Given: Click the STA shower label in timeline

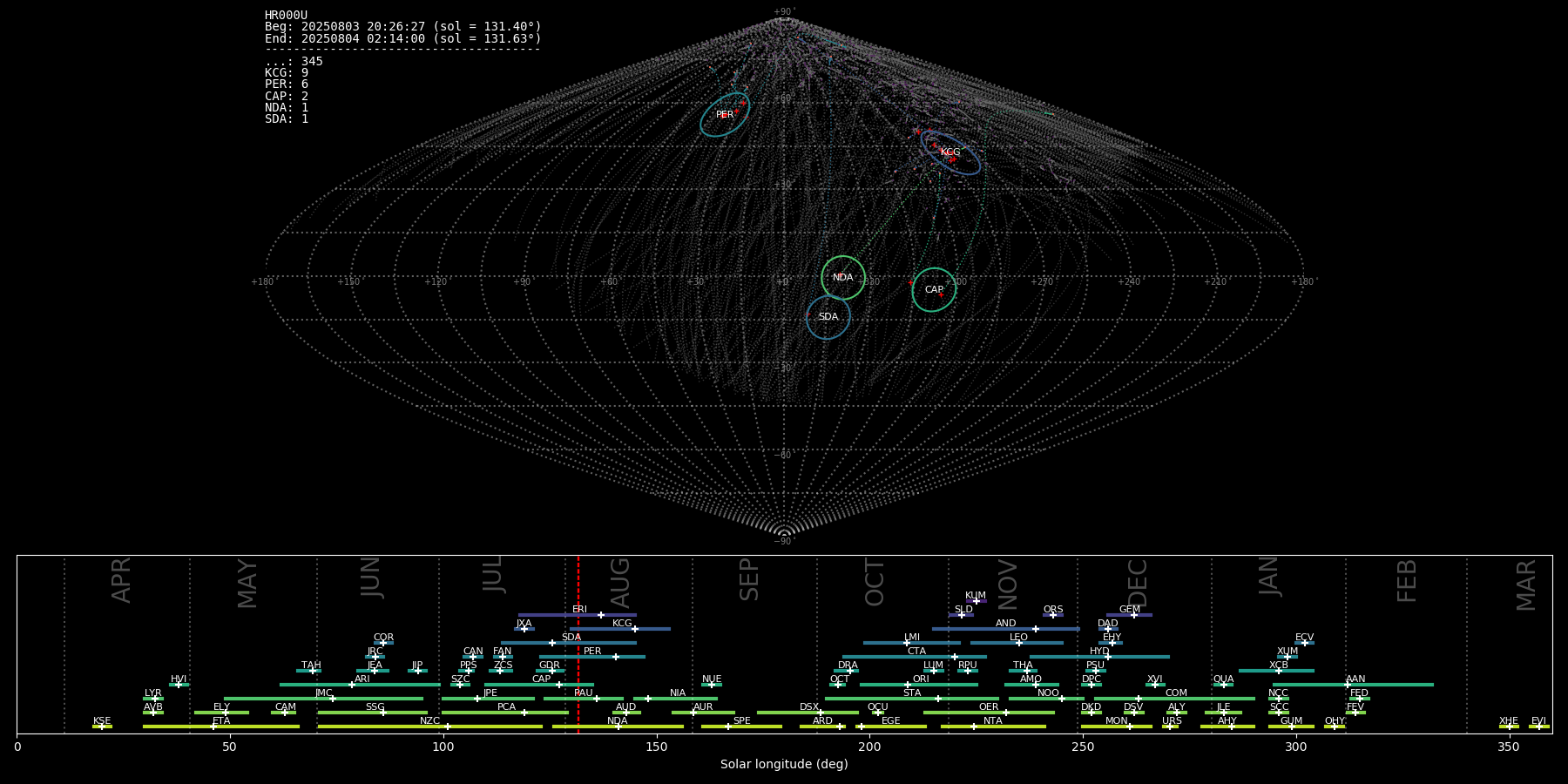Looking at the screenshot, I should click(x=912, y=693).
